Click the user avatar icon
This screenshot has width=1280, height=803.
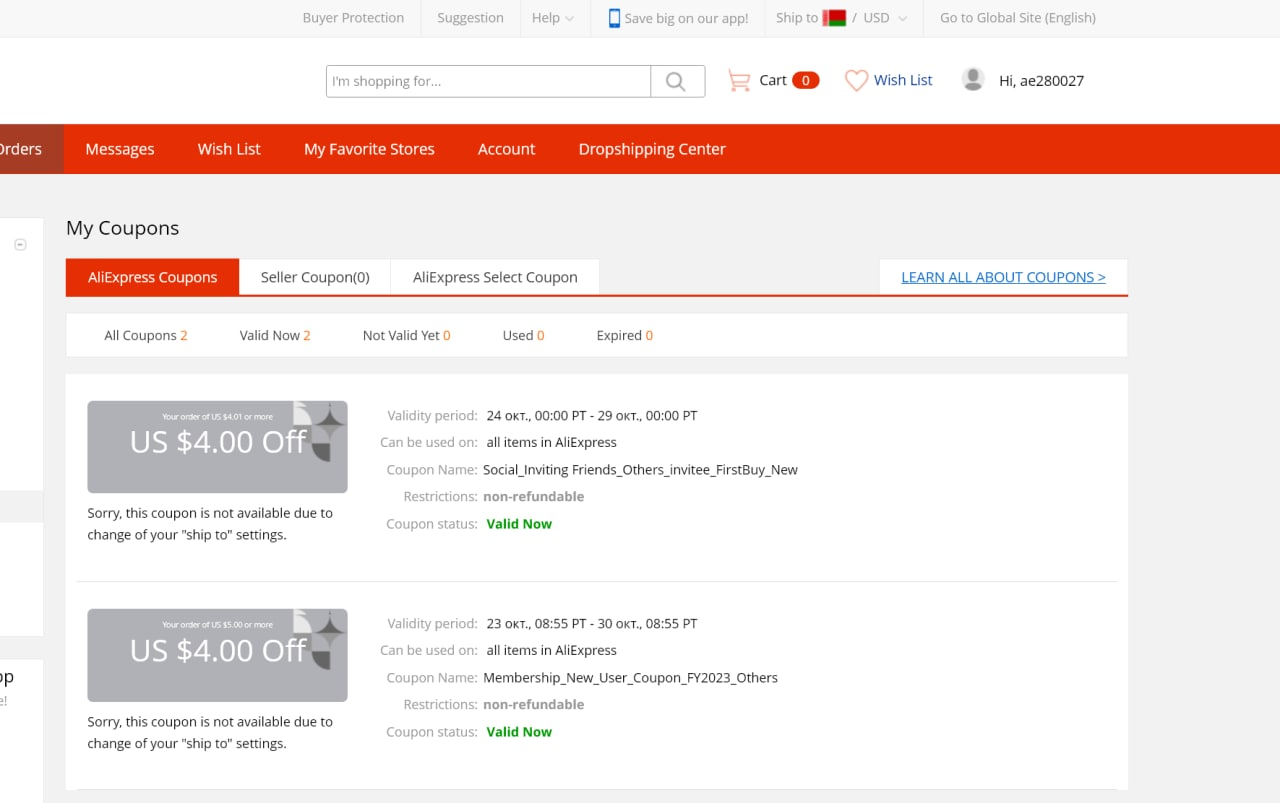973,80
